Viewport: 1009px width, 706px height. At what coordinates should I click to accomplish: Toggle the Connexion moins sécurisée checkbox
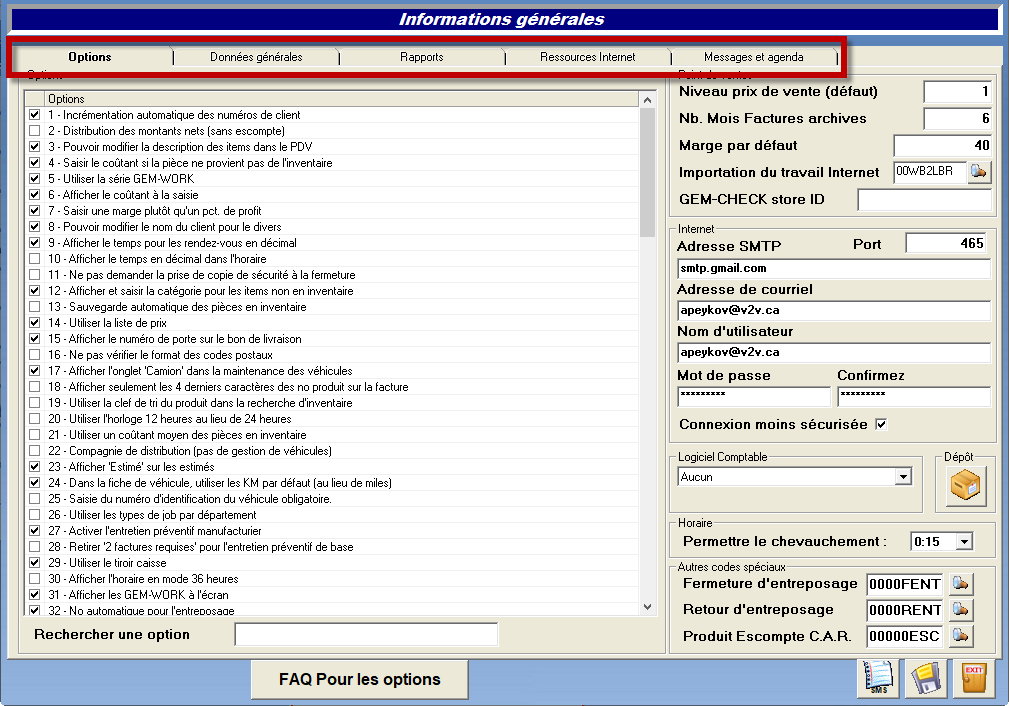(x=881, y=424)
